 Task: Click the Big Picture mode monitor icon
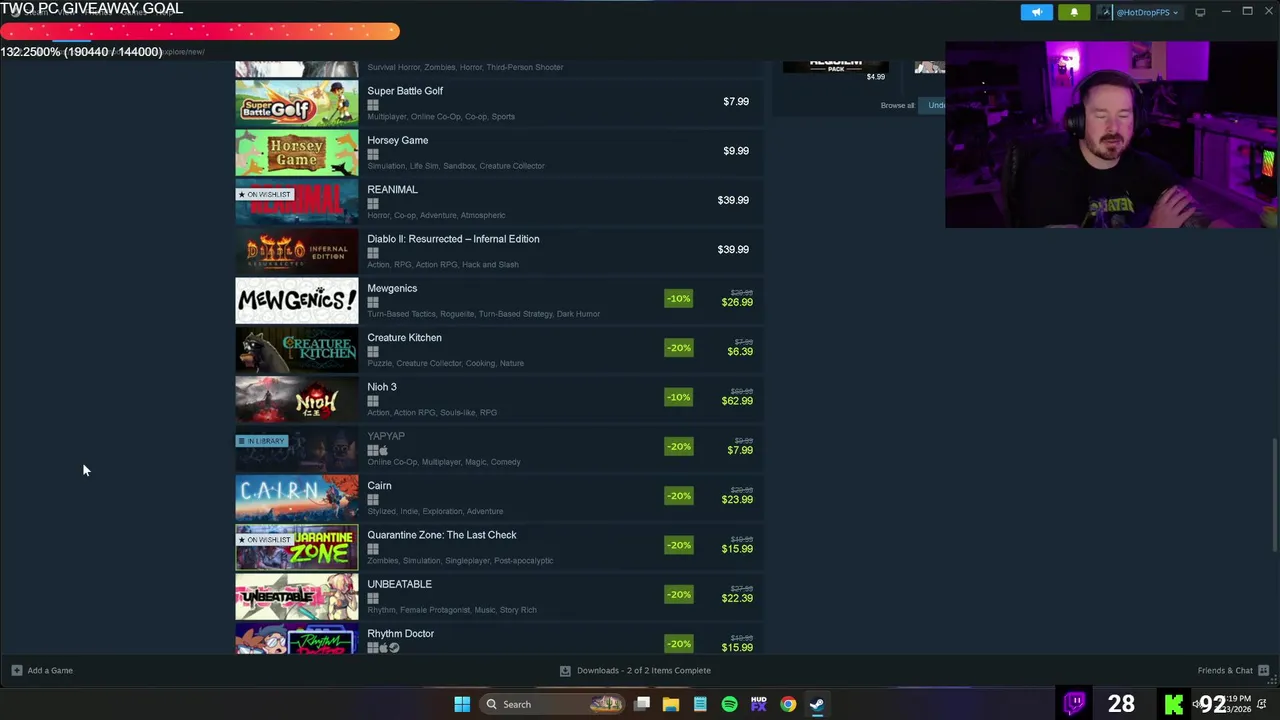1200,12
